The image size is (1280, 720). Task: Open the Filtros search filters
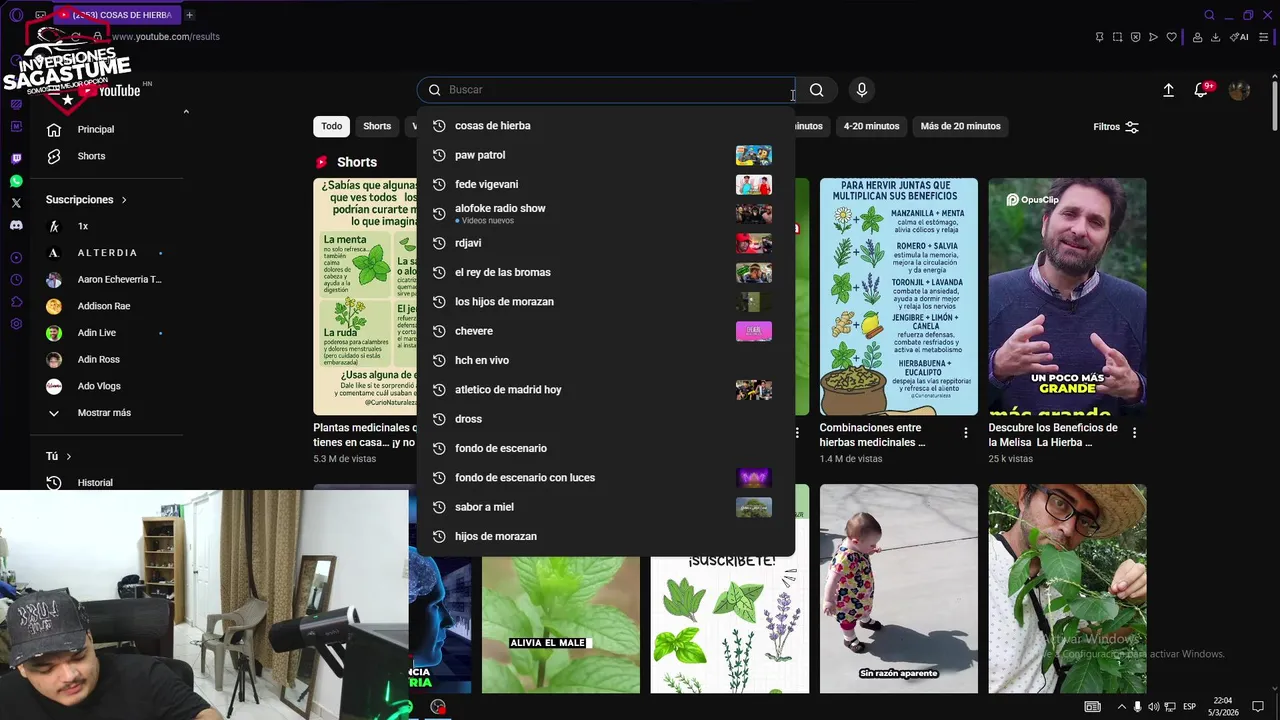pyautogui.click(x=1116, y=127)
